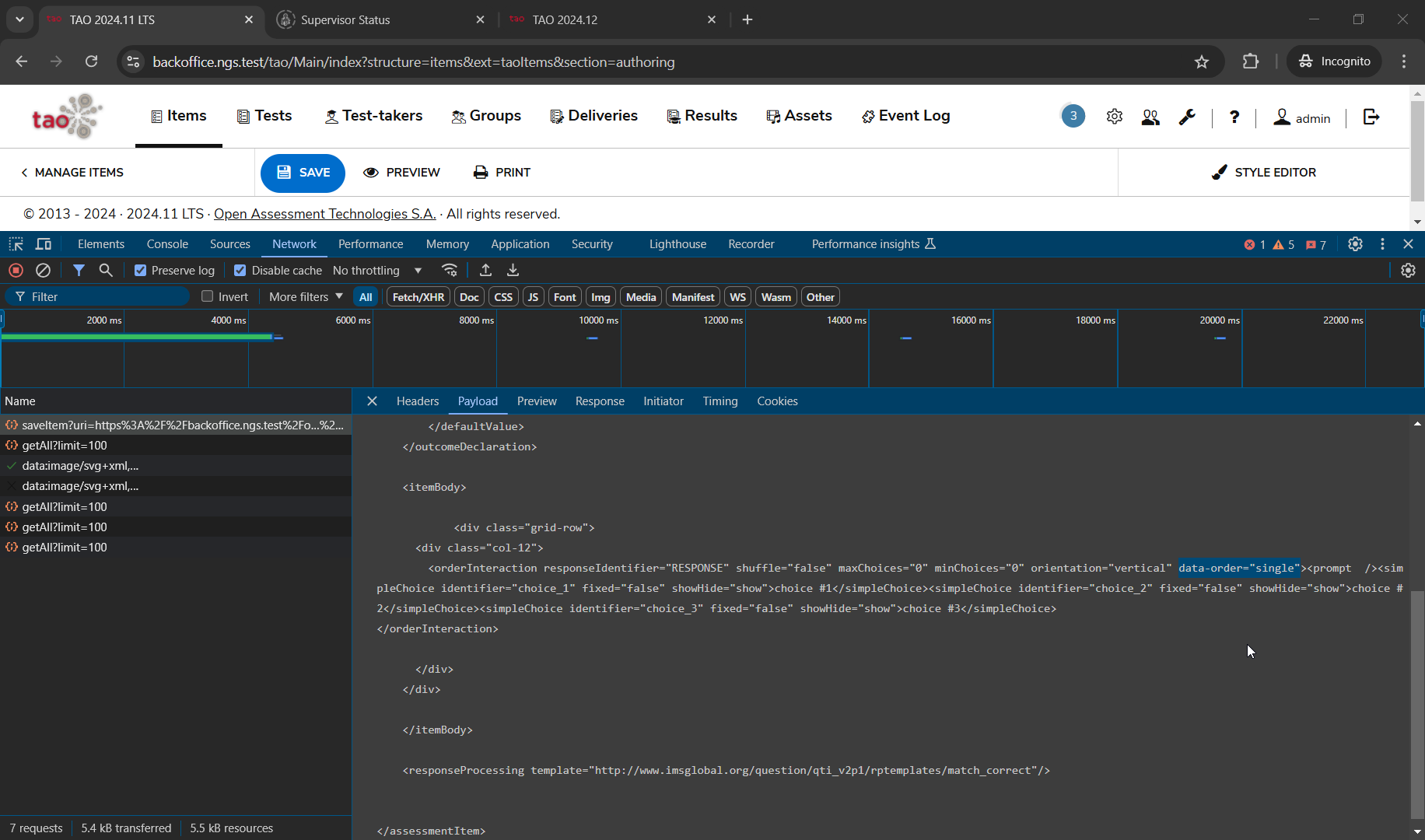Open the No throttling dropdown
Screen dimensions: 1425x840
pyautogui.click(x=376, y=271)
